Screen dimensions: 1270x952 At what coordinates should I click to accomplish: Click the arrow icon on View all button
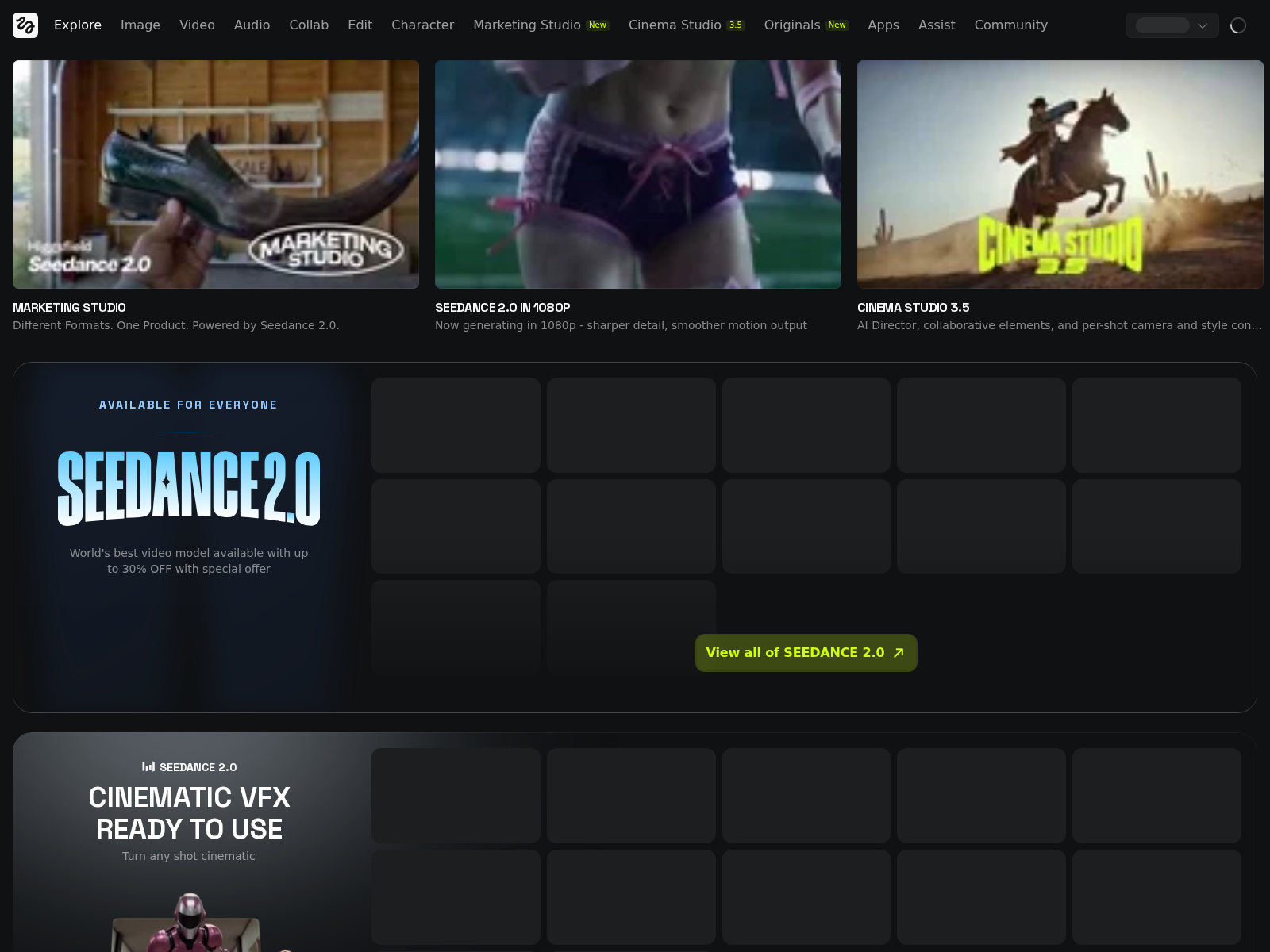(x=899, y=653)
